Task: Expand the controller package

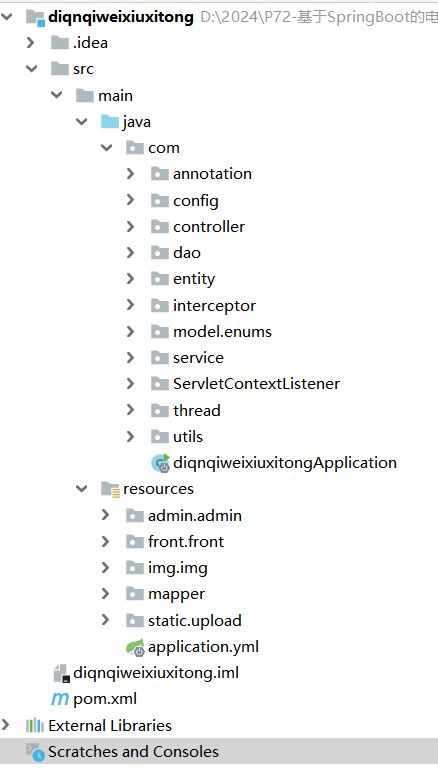Action: (x=130, y=227)
